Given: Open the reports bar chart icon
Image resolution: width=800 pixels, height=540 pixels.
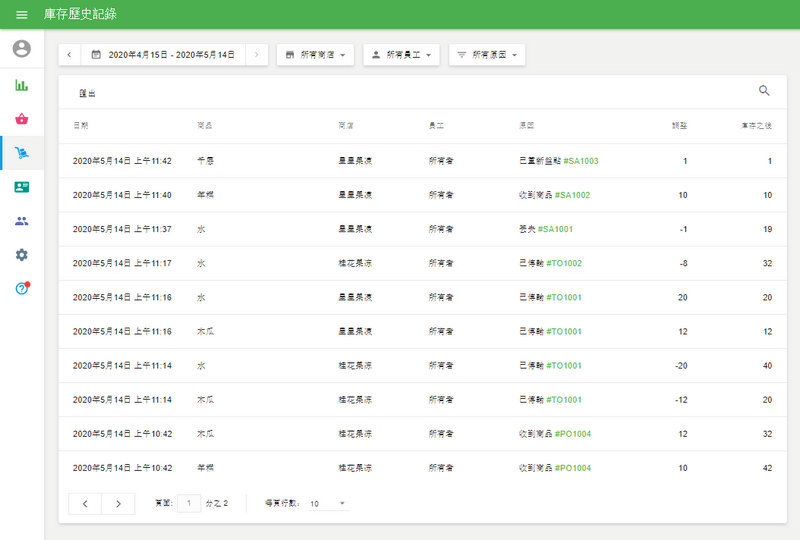Looking at the screenshot, I should pos(22,85).
